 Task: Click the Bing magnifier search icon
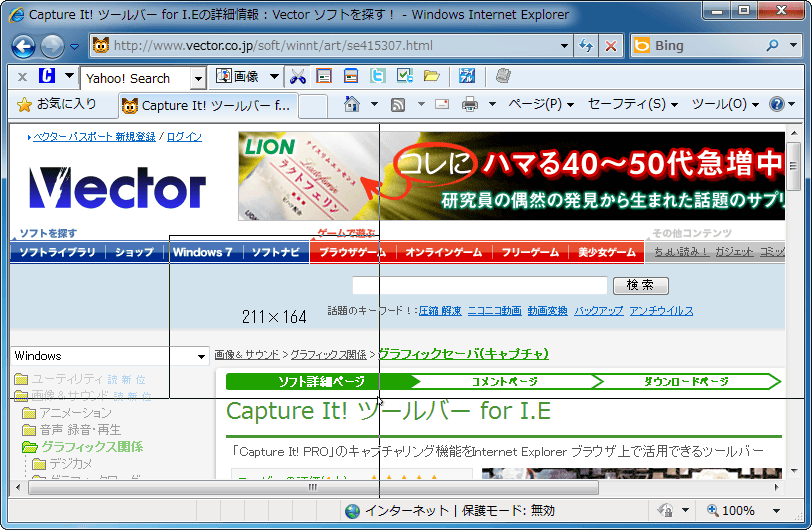772,46
